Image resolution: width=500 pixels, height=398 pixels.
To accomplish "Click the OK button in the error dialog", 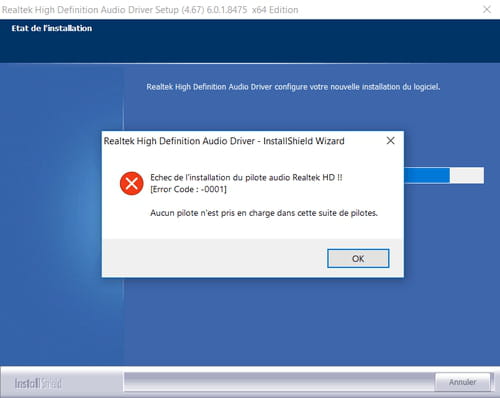I will (358, 258).
